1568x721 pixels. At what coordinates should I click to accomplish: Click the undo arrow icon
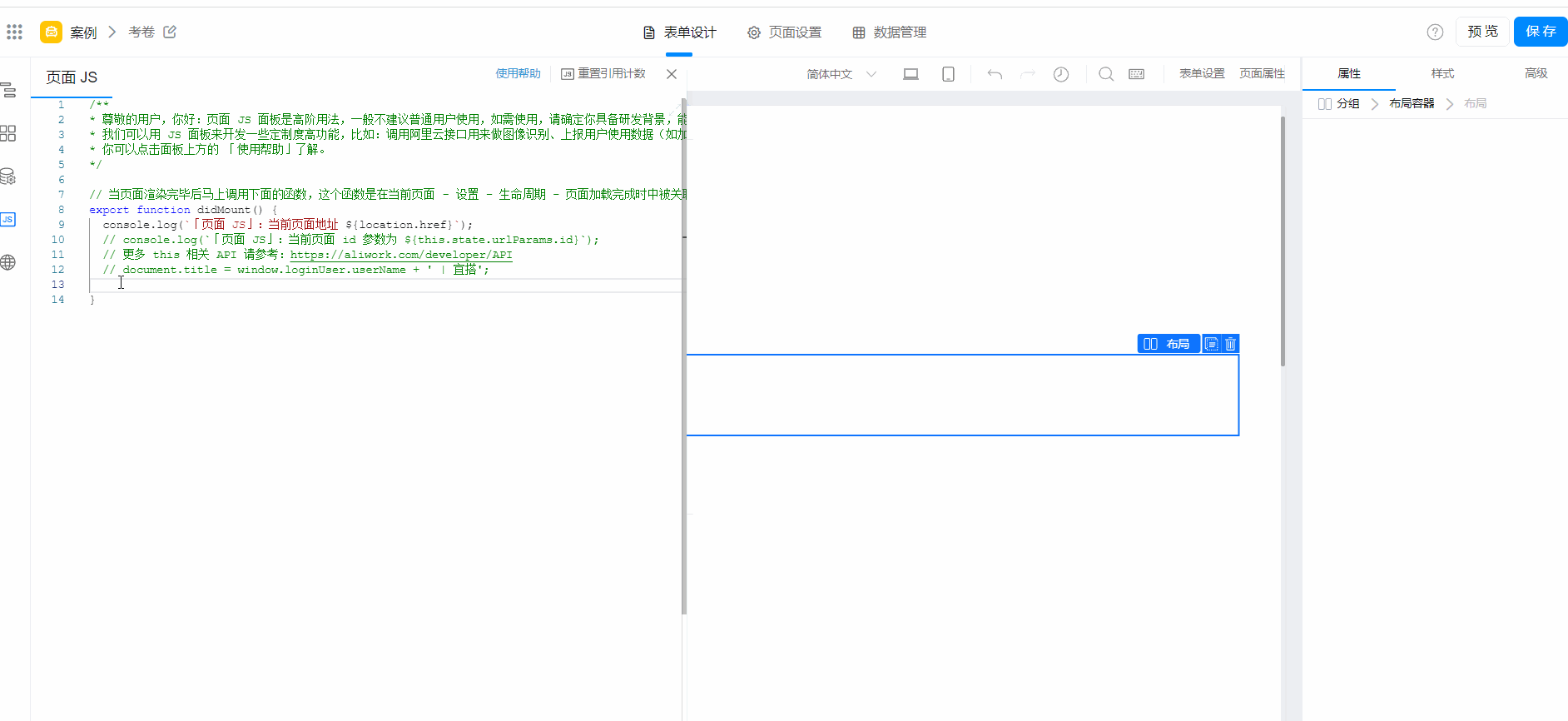point(995,74)
